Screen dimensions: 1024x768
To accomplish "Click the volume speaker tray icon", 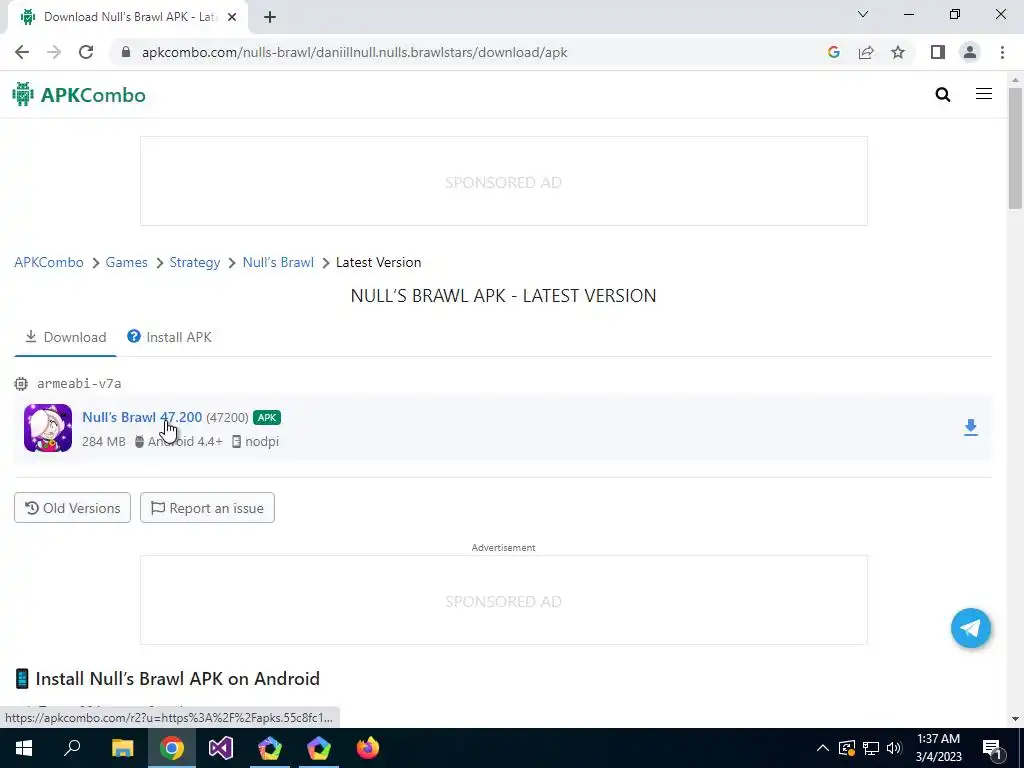I will (x=895, y=748).
